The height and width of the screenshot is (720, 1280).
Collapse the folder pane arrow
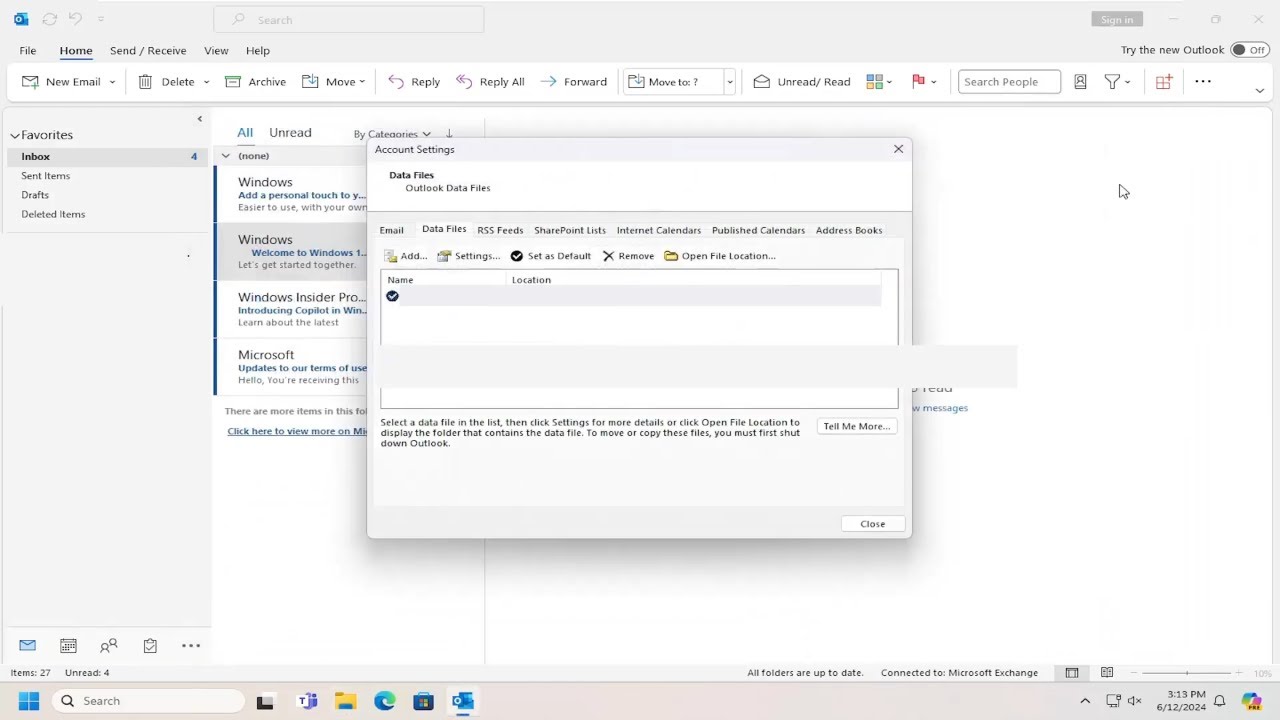click(x=199, y=119)
